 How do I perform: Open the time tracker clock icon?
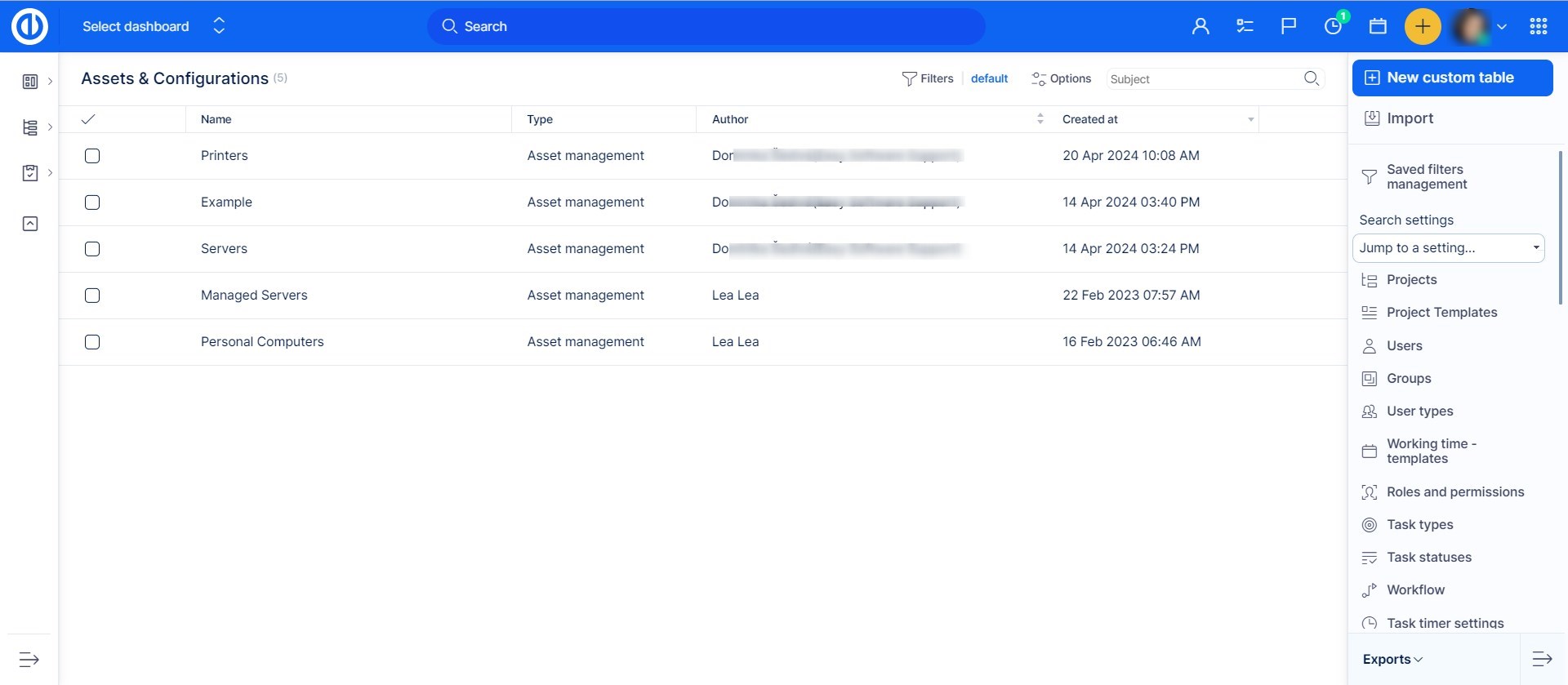1333,26
